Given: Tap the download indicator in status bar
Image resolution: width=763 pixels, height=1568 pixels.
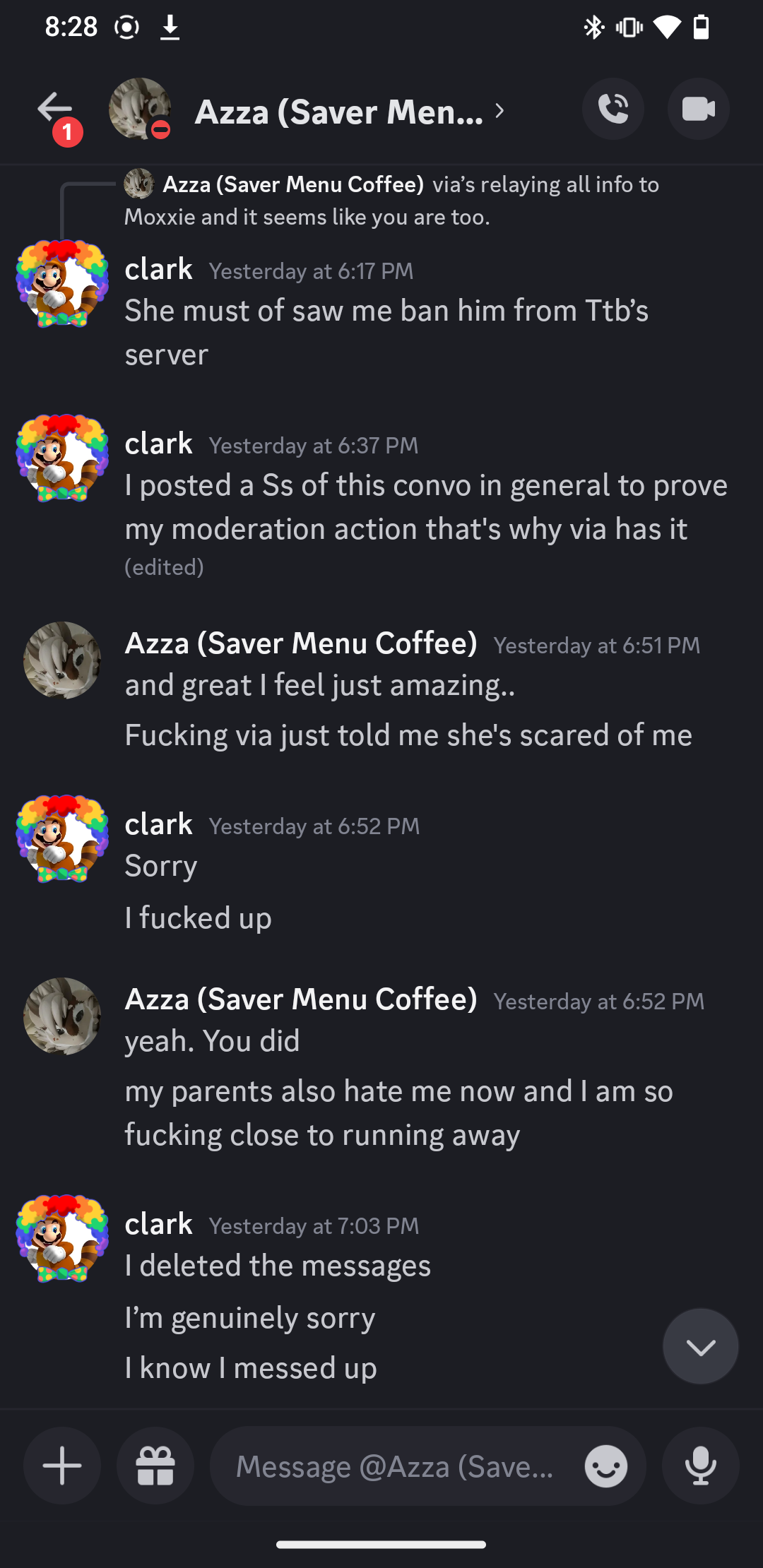Looking at the screenshot, I should 170,28.
